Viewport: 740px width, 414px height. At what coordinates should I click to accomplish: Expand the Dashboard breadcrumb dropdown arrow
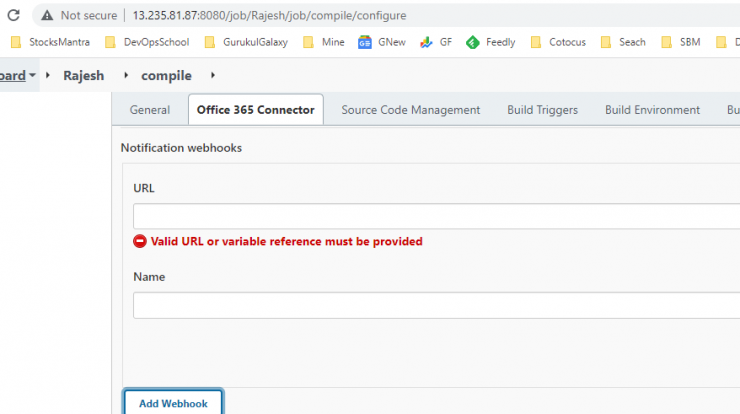tap(32, 75)
